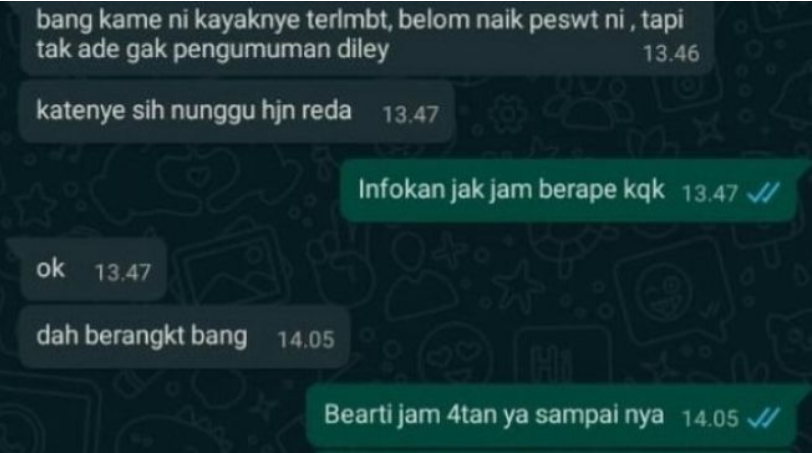812x453 pixels.
Task: Click the 13.47 timestamp on "Infokan jak" message
Action: tap(709, 194)
